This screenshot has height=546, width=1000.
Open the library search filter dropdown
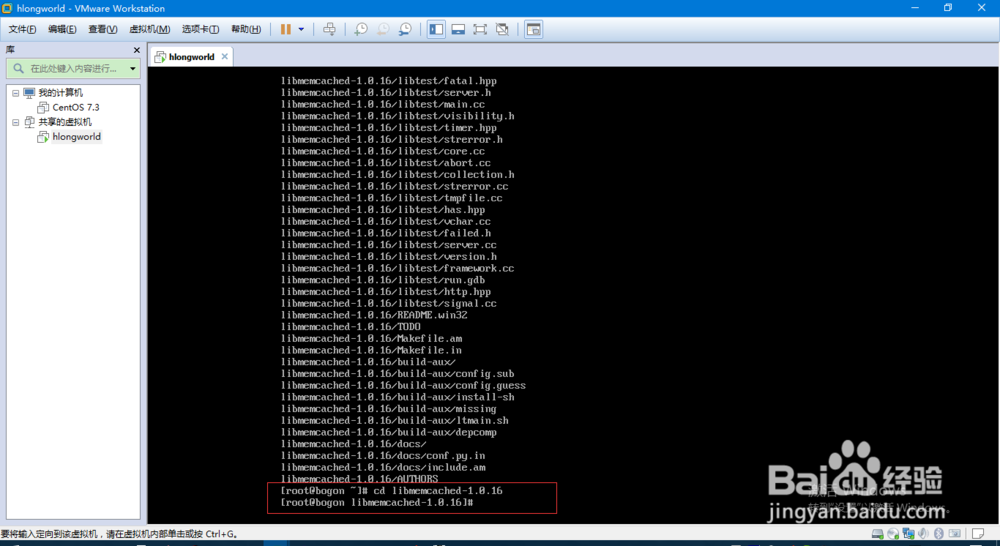(133, 68)
